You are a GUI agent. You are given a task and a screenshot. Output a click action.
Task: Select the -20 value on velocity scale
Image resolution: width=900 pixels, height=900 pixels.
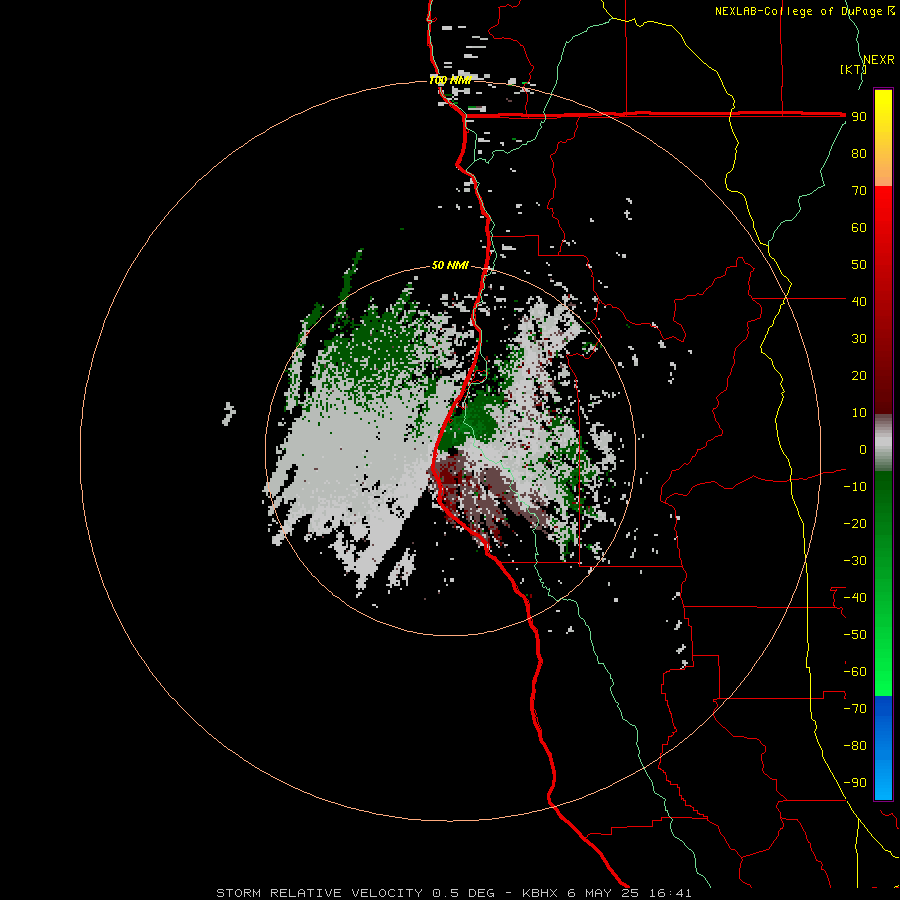tap(855, 524)
